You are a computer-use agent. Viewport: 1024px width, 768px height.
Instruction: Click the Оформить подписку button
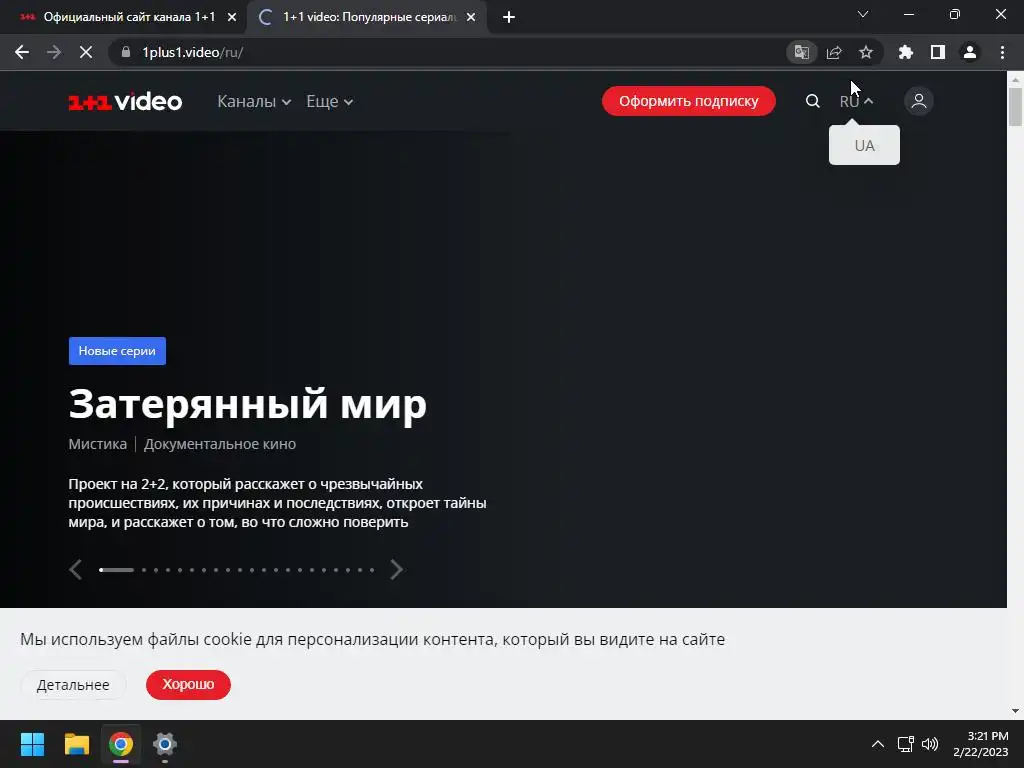coord(688,101)
